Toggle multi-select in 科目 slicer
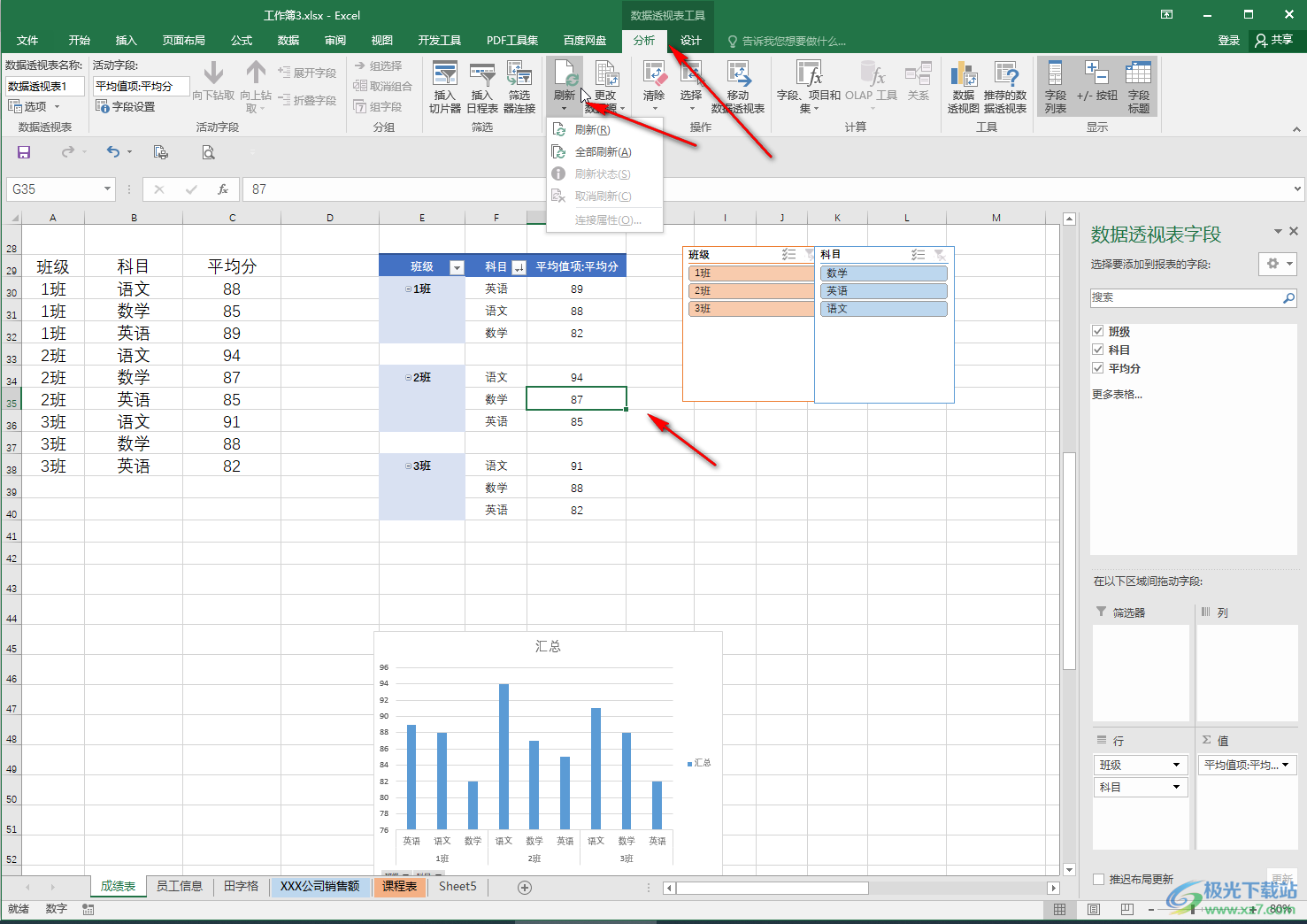 coord(919,255)
